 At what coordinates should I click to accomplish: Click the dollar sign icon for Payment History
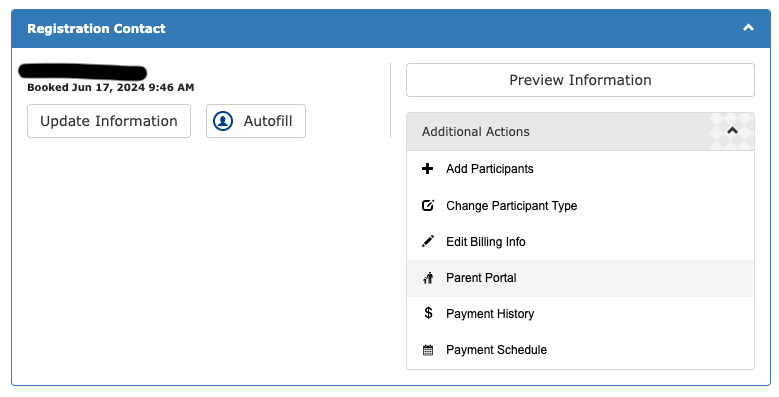(428, 313)
